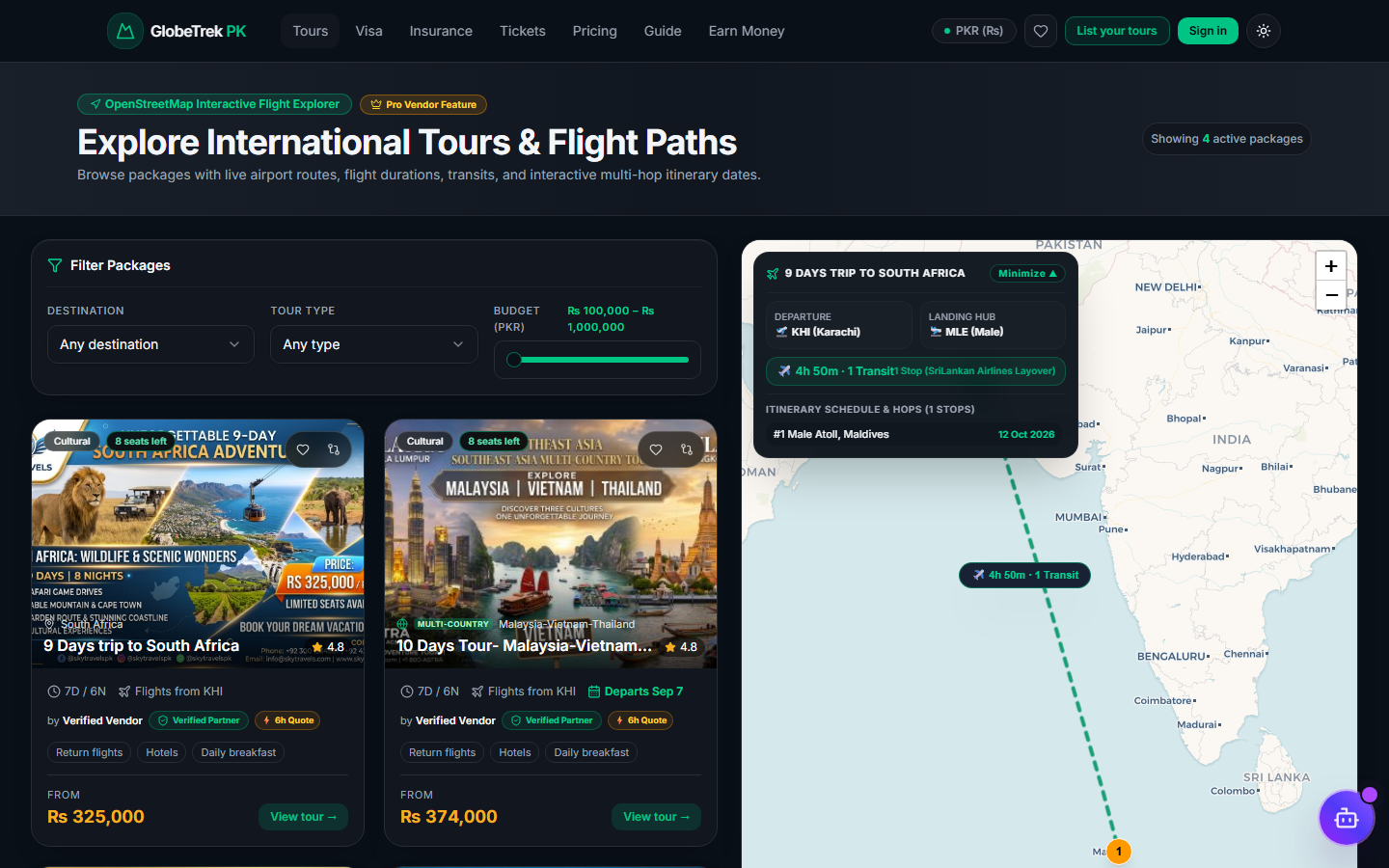Click the GlobeTrek PK logo icon

(125, 31)
